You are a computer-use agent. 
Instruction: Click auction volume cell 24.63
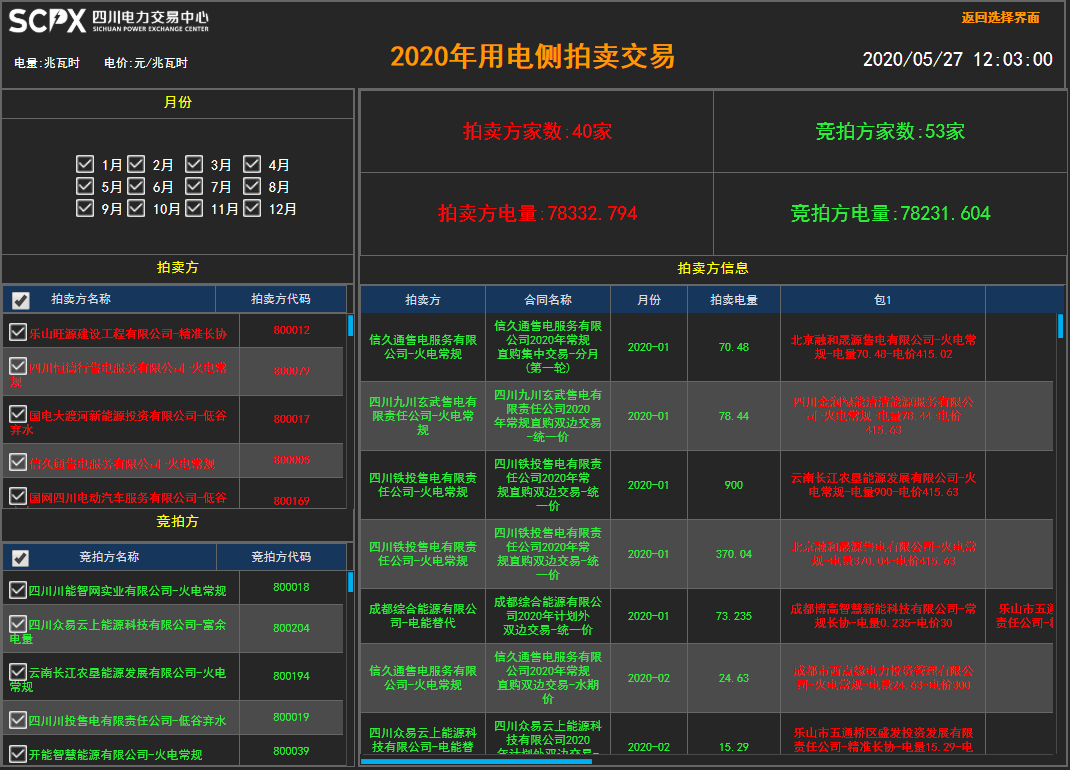[x=734, y=678]
